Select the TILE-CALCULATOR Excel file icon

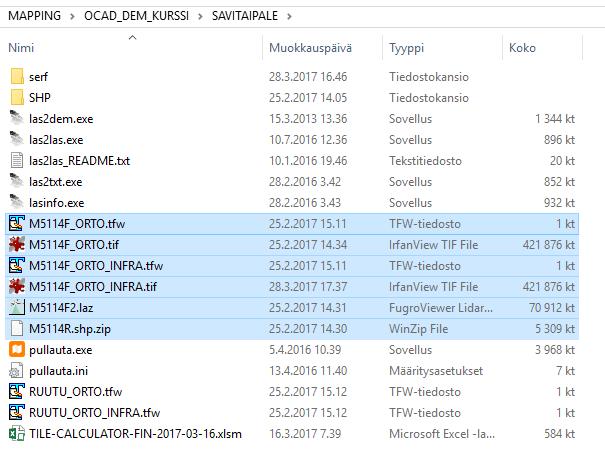pos(17,433)
